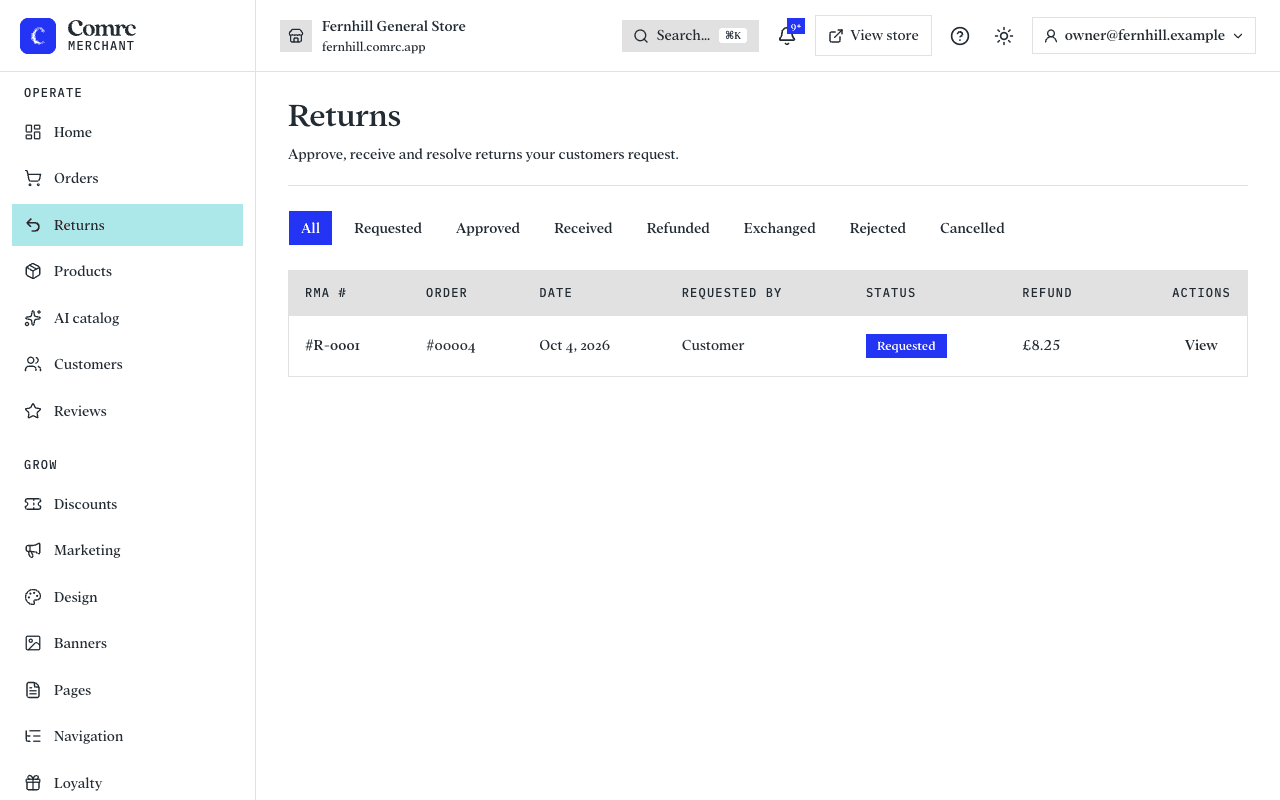Click the Comrc Merchant logo icon
Viewport: 1280px width, 800px height.
tap(38, 36)
